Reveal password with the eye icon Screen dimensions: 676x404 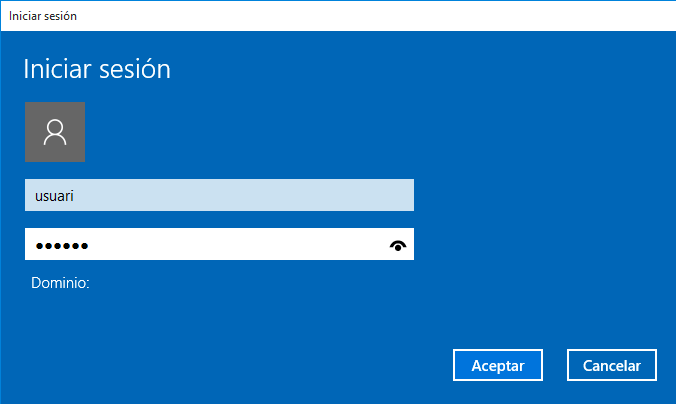pos(399,245)
